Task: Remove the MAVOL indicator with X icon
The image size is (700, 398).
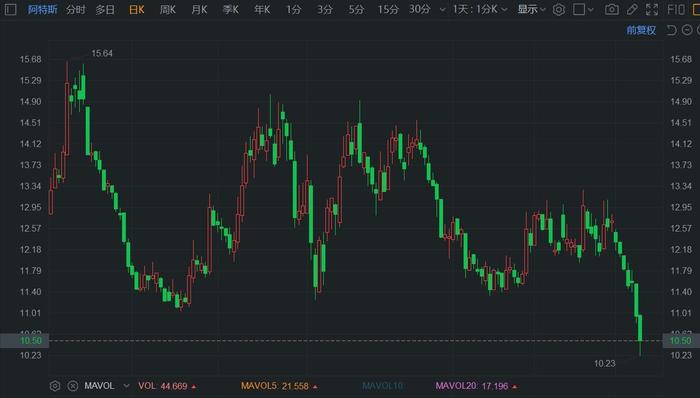Action: pyautogui.click(x=73, y=386)
